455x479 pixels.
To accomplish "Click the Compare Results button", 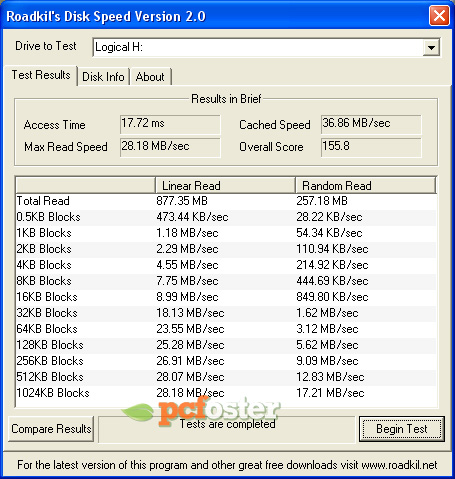I will [x=51, y=429].
